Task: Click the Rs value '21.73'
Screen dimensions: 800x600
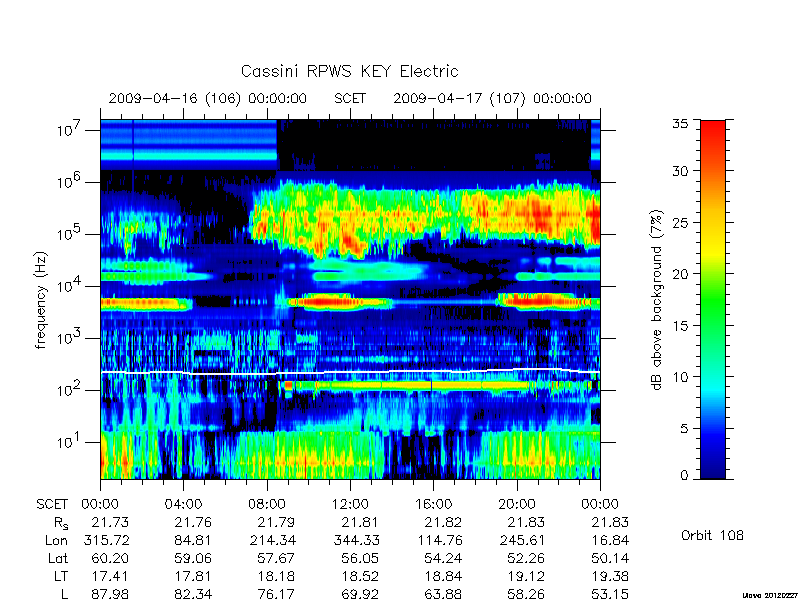Action: click(110, 522)
